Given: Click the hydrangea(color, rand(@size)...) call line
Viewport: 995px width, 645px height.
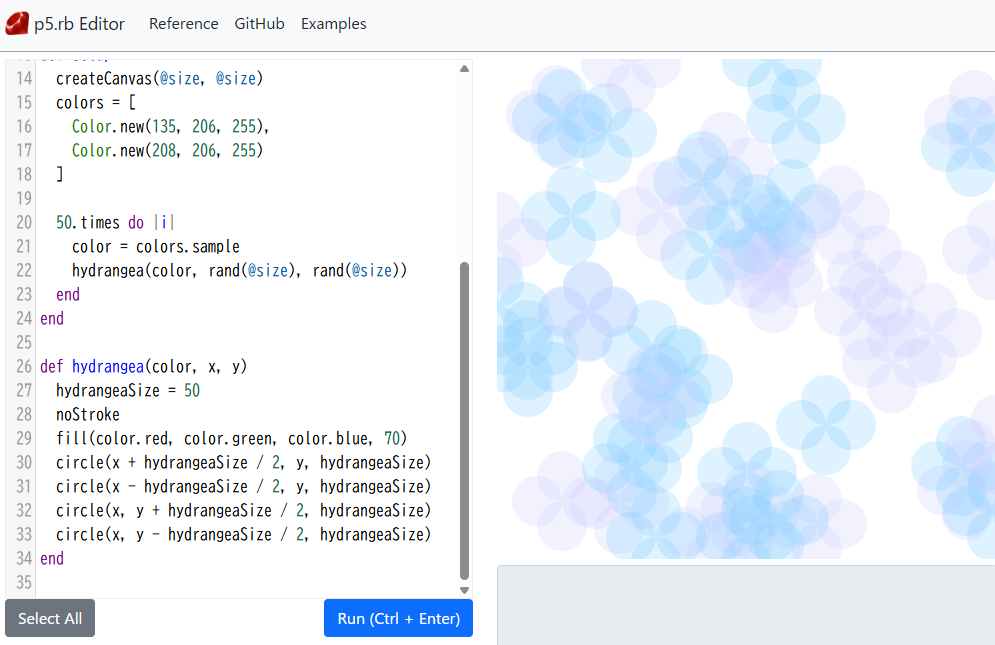Looking at the screenshot, I should pos(239,270).
